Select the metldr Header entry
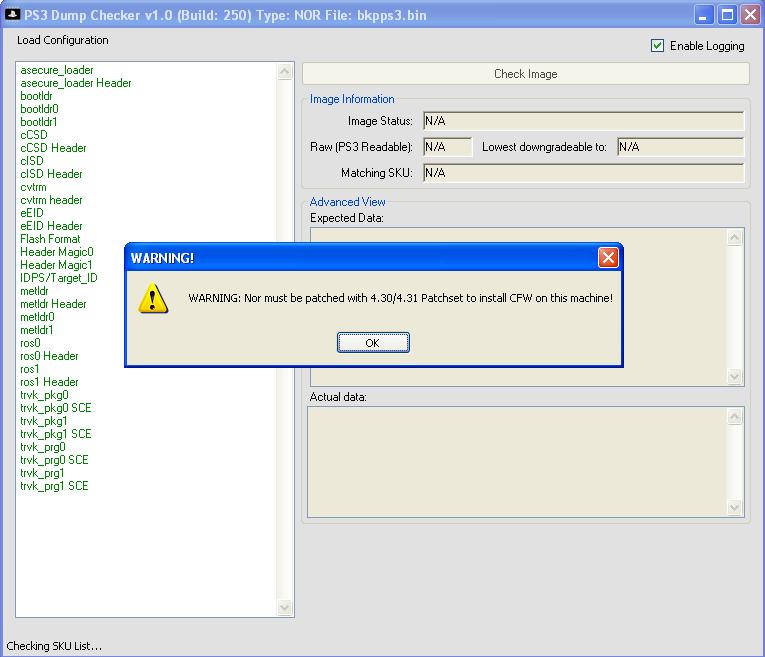765x657 pixels. (53, 304)
